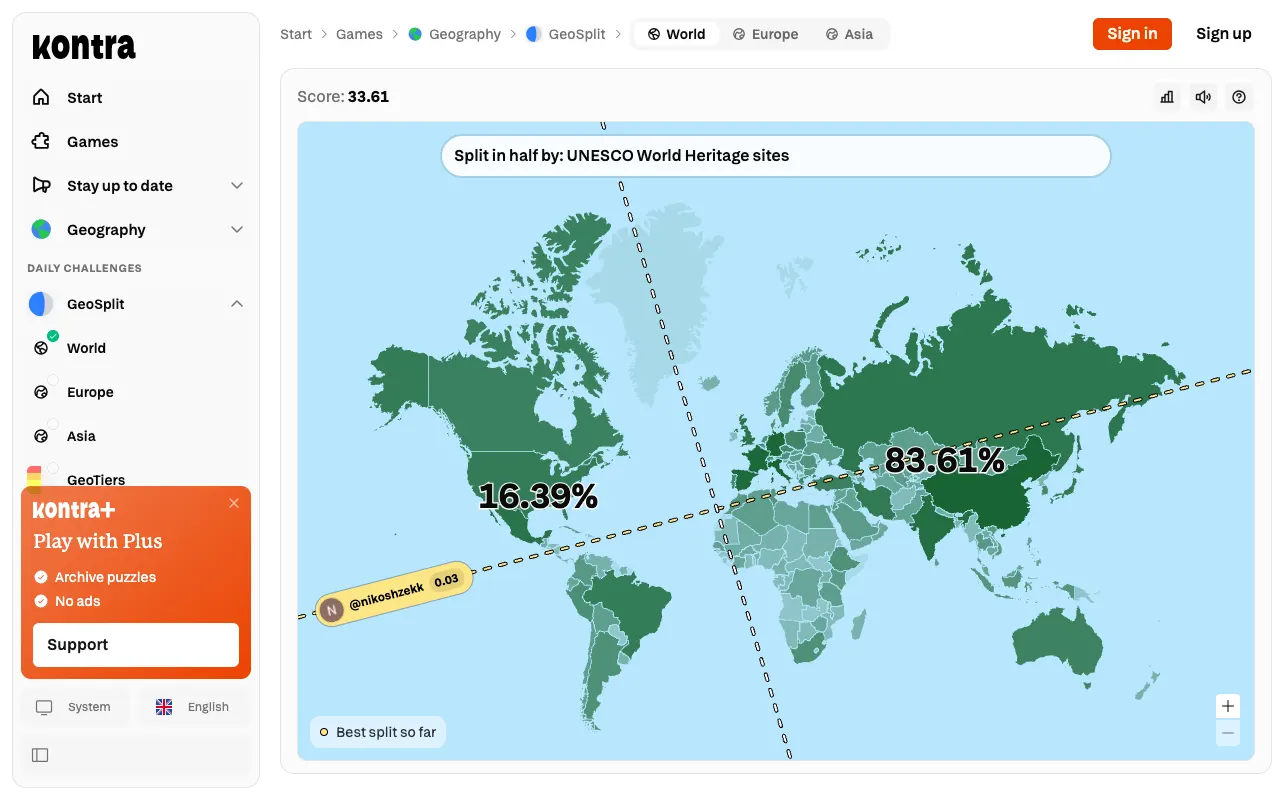The height and width of the screenshot is (800, 1280).
Task: Click the Score: 33.61 text
Action: (343, 97)
